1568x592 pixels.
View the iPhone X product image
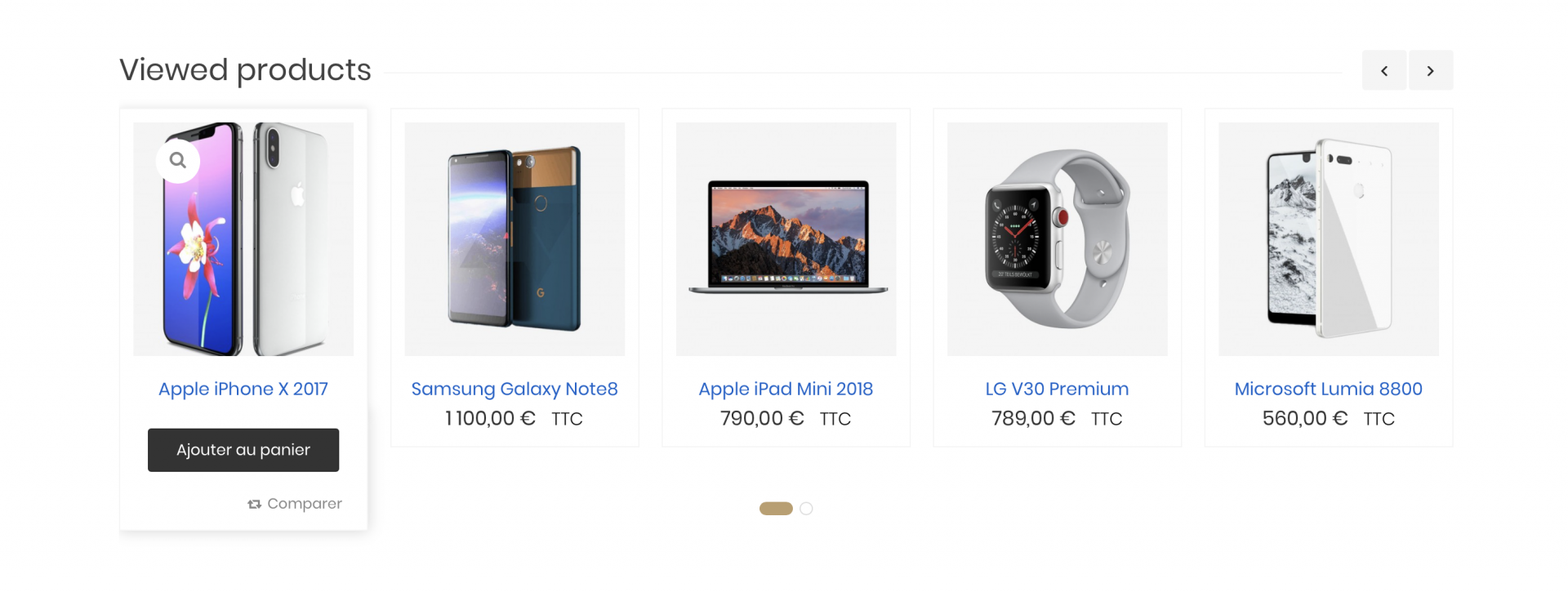(x=243, y=239)
